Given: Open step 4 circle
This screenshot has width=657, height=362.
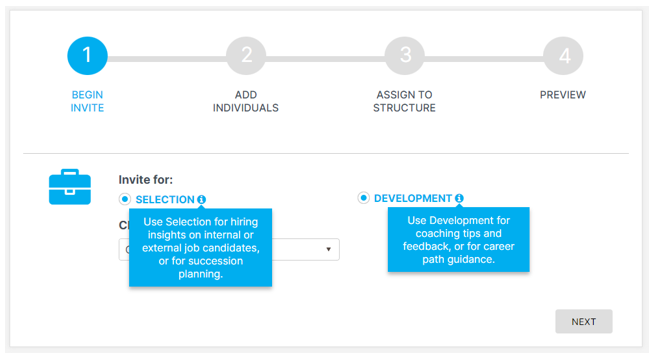Looking at the screenshot, I should [563, 56].
